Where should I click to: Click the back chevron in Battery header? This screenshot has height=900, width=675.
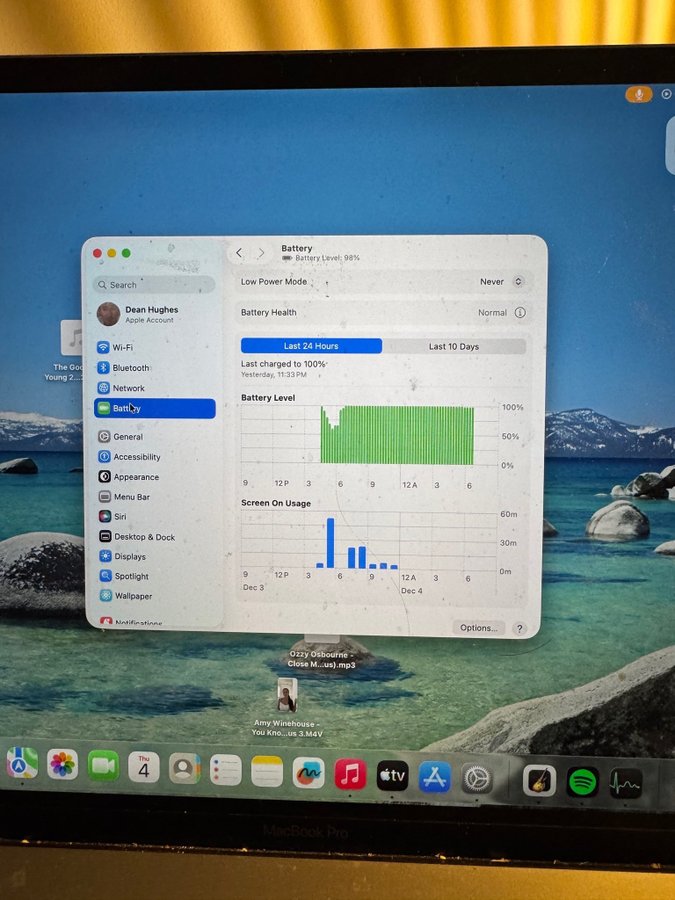point(239,253)
